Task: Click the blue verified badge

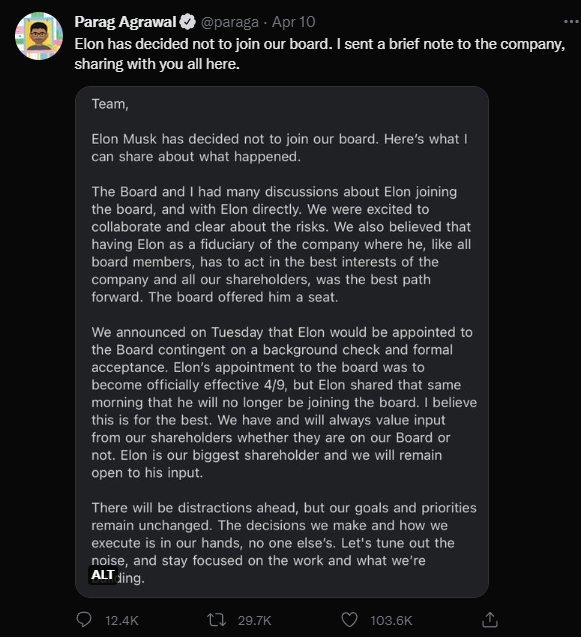Action: 188,22
